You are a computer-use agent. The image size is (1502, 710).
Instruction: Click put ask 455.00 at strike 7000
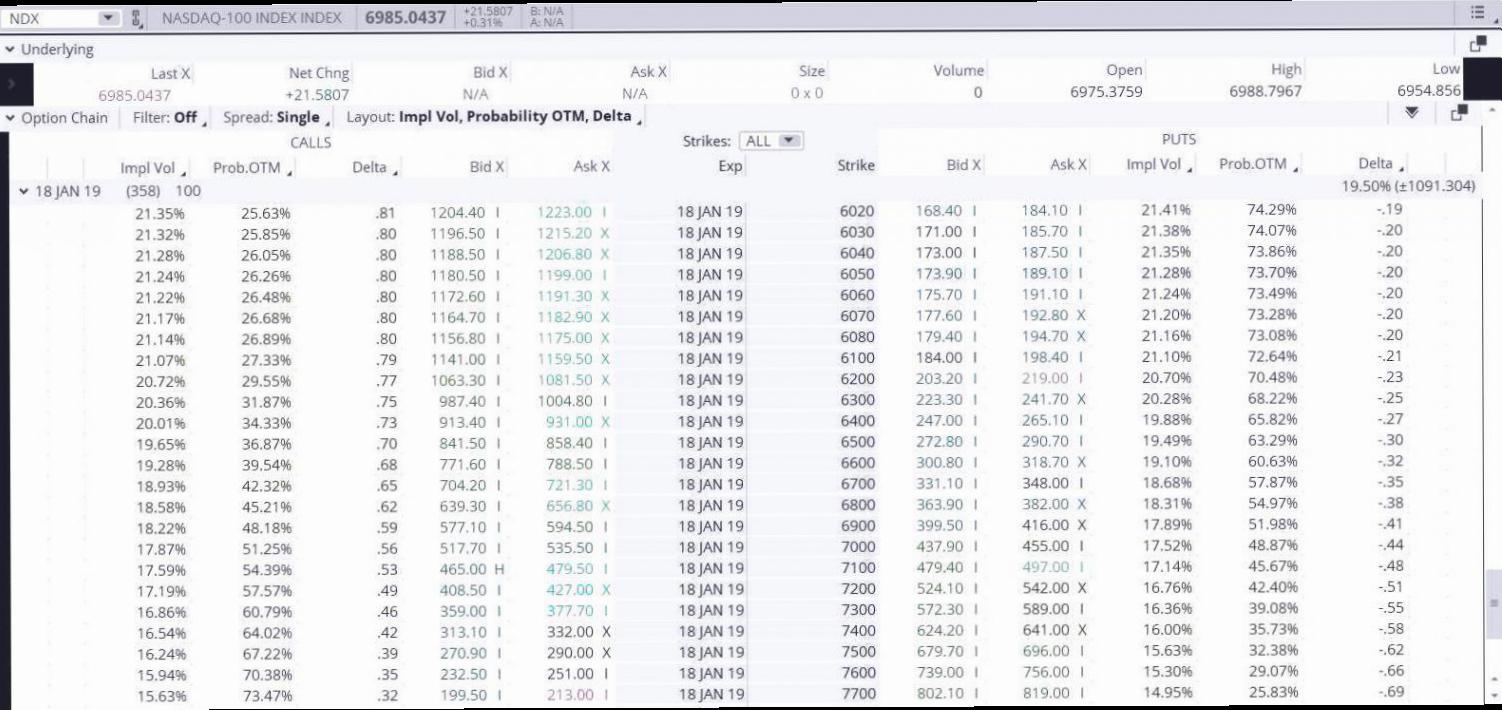pyautogui.click(x=1045, y=546)
